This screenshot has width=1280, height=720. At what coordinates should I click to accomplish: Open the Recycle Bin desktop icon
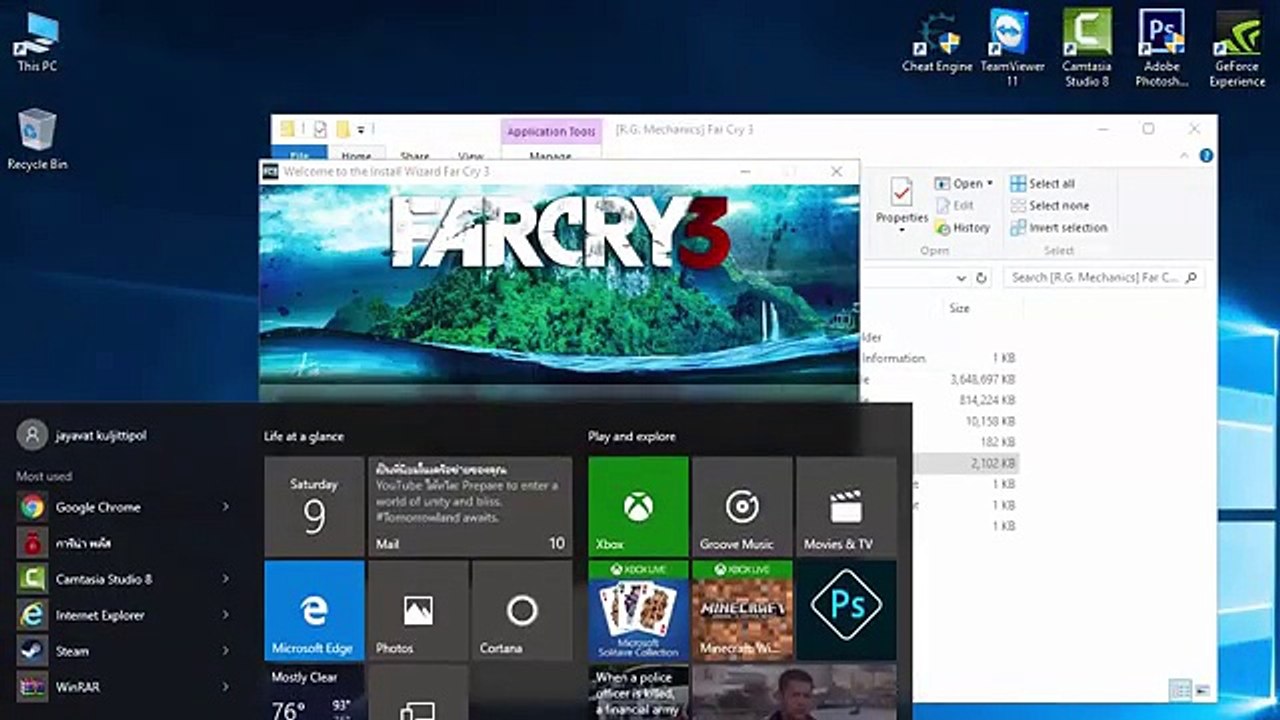point(37,138)
